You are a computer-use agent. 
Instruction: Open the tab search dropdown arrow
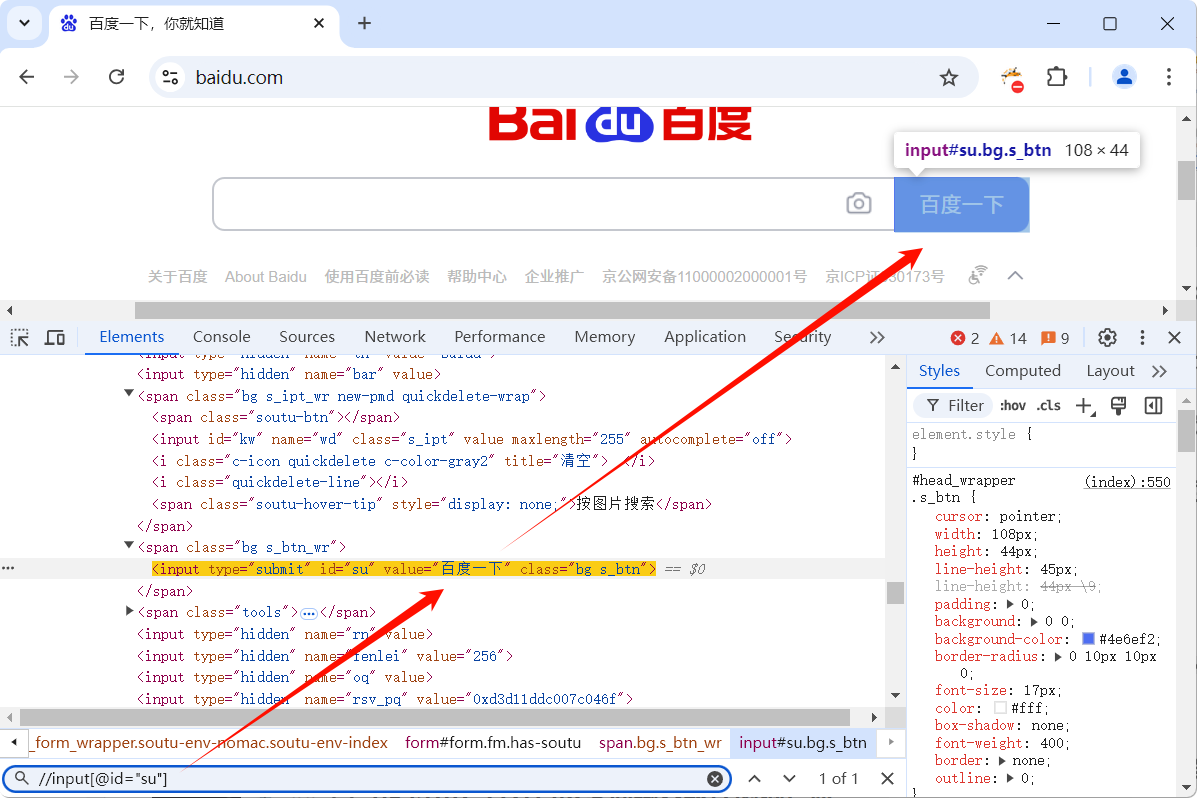(x=24, y=23)
